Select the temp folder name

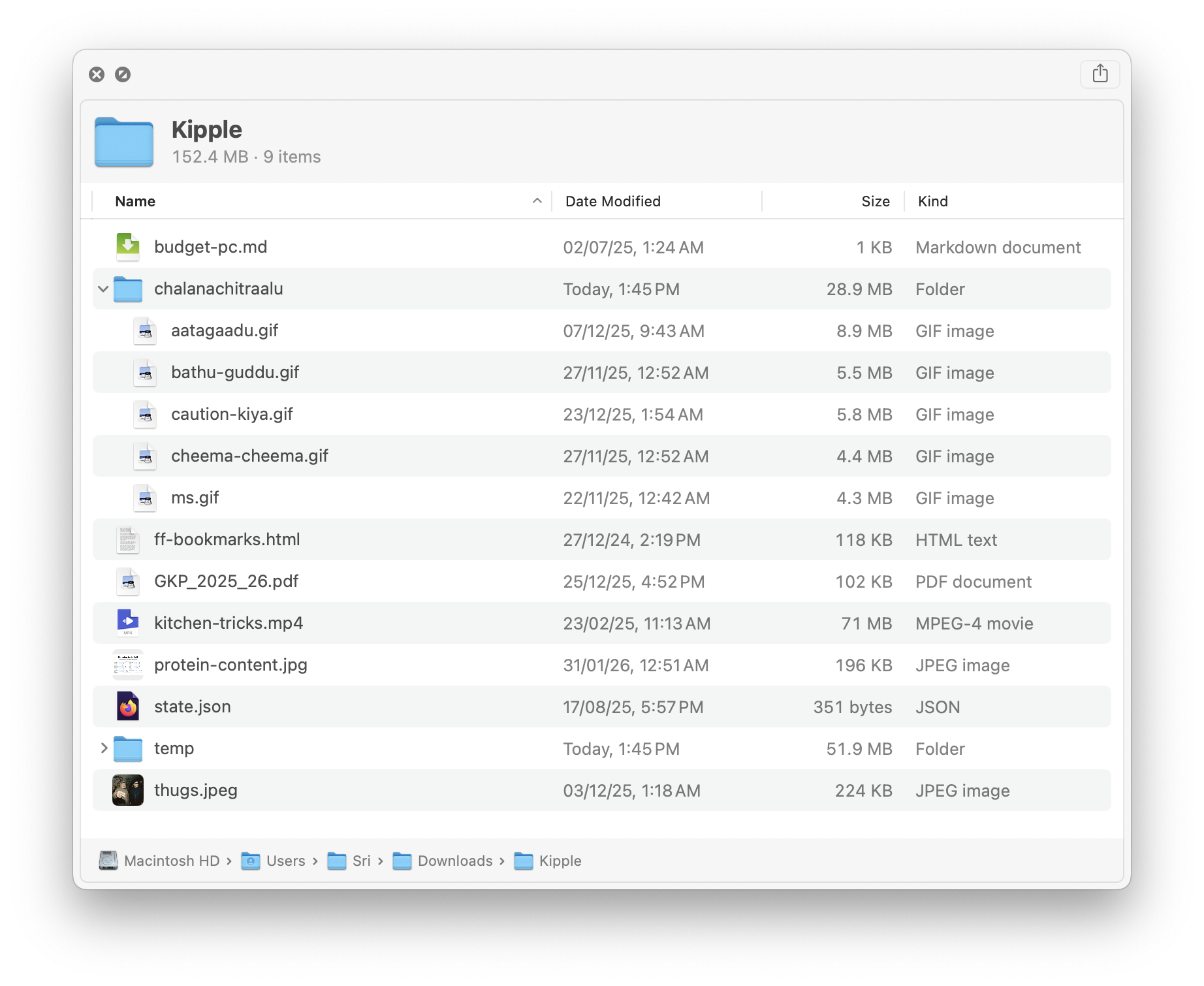point(174,748)
